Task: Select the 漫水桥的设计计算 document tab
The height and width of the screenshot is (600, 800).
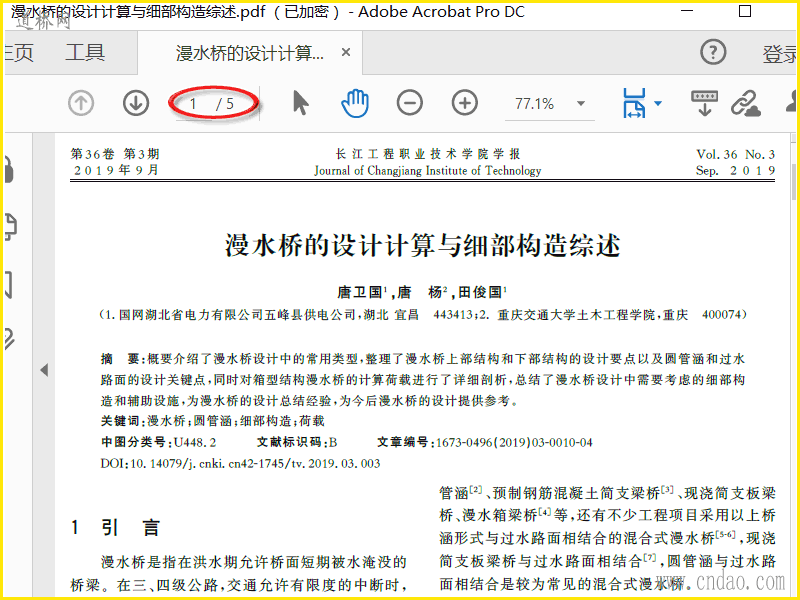Action: pos(249,53)
